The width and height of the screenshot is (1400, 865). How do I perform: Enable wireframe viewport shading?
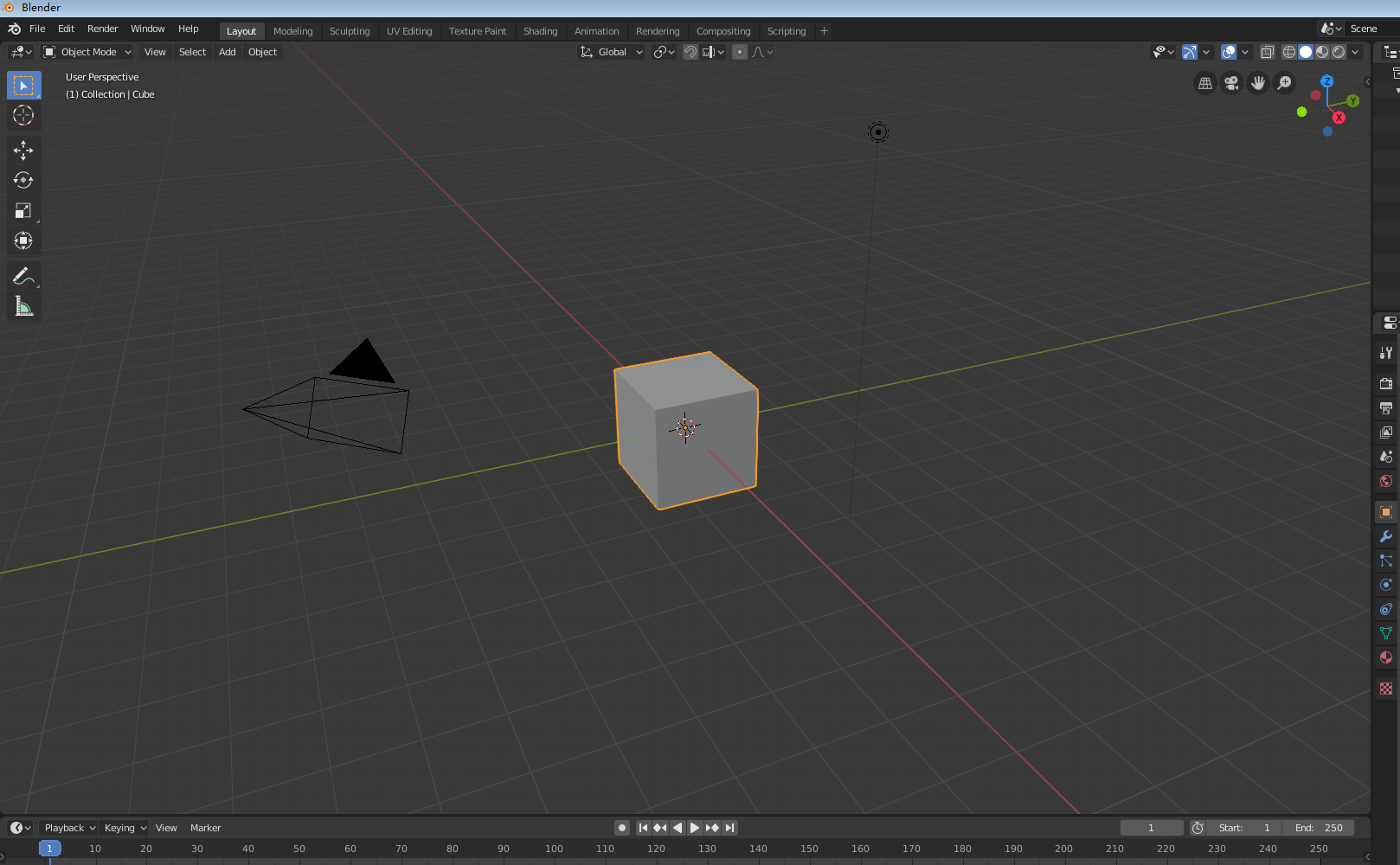click(x=1288, y=52)
